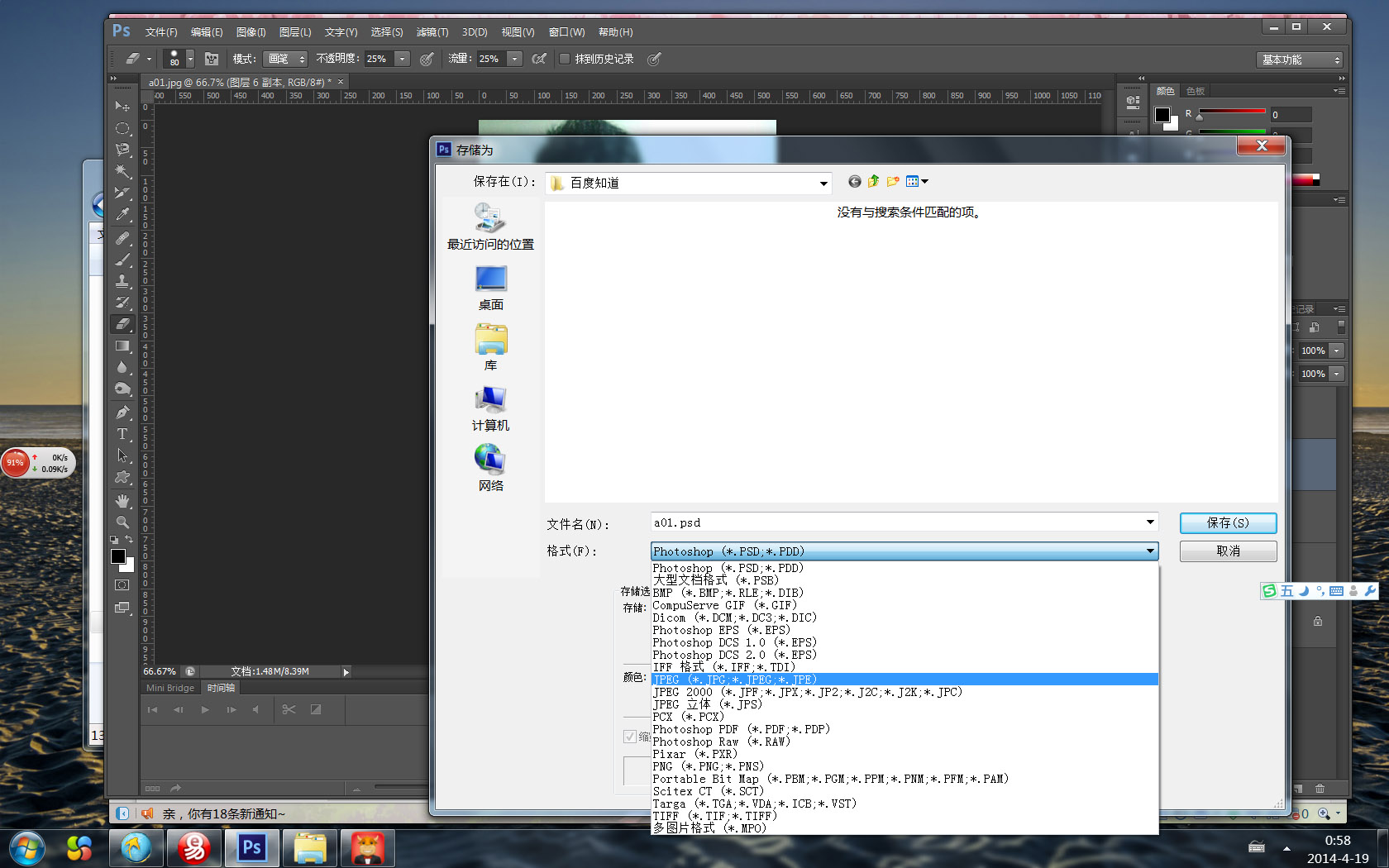Pick the Brush tool in toolbox

pos(122,260)
